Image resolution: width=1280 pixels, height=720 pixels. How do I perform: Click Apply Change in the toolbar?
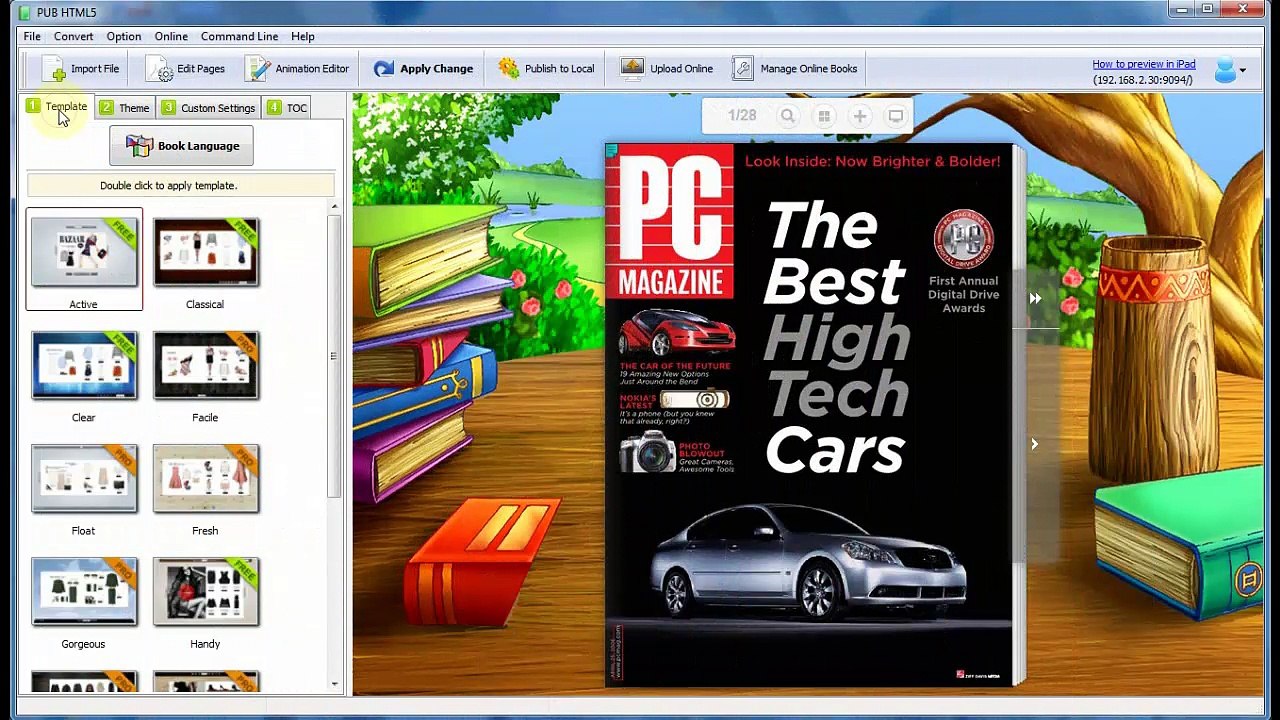(423, 69)
